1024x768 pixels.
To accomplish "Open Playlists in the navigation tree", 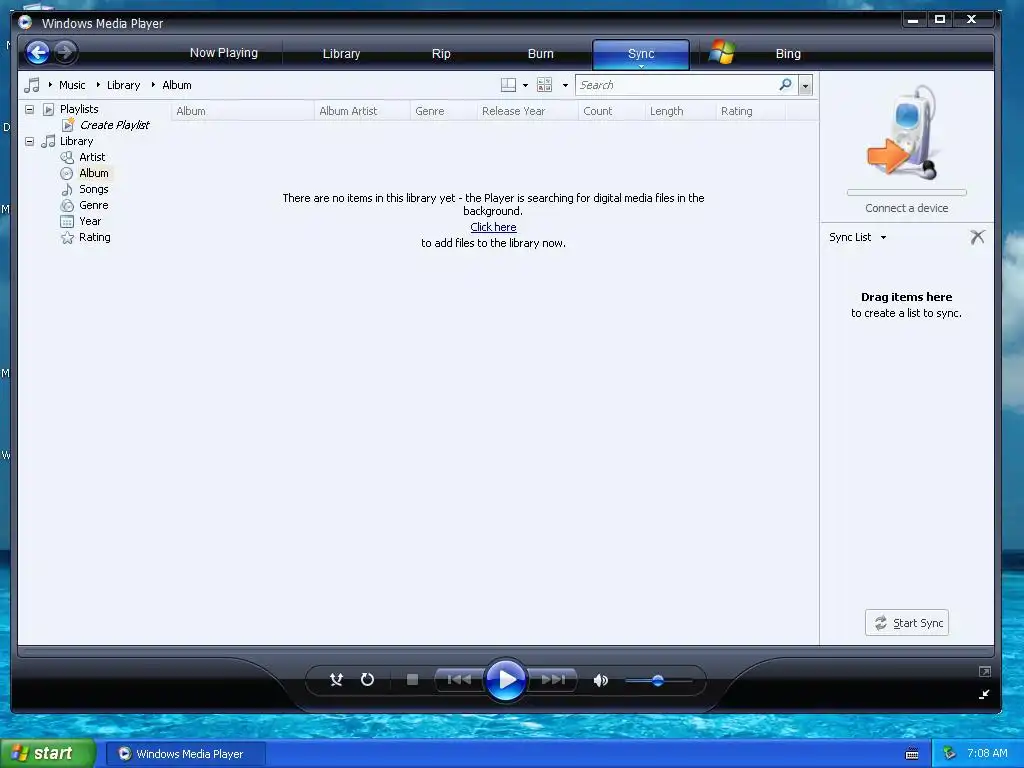I will click(79, 109).
